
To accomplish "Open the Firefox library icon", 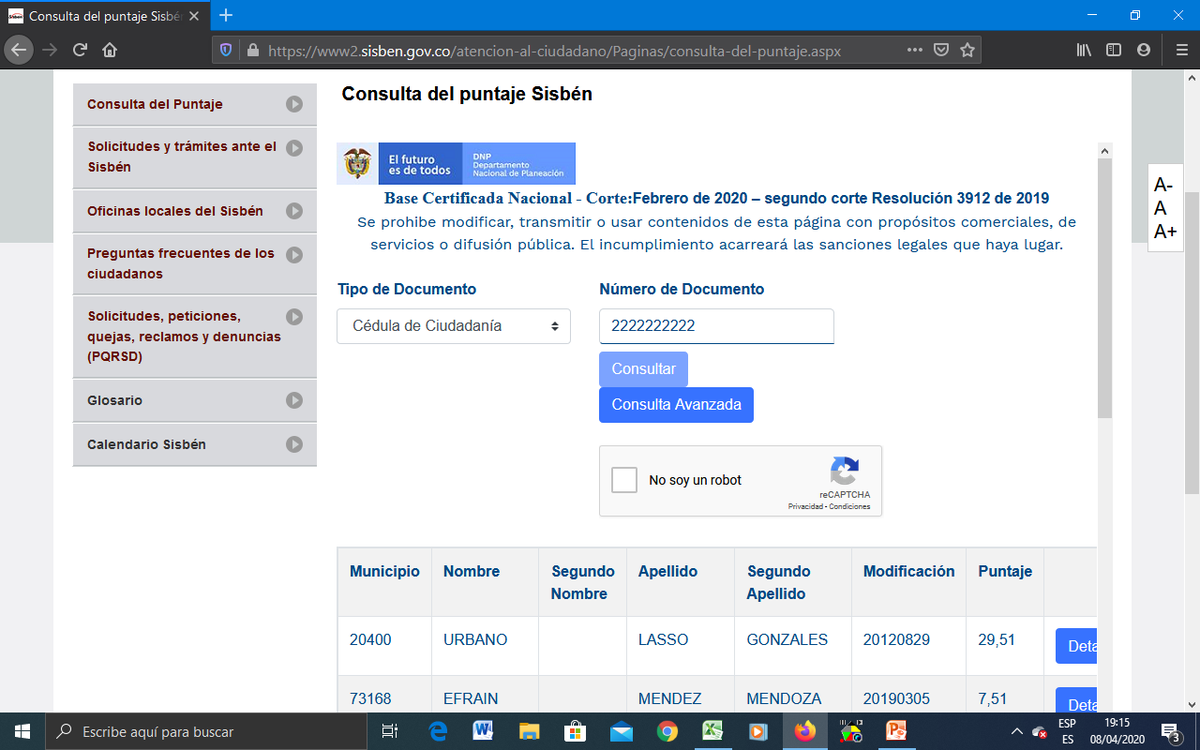I will [x=1083, y=50].
